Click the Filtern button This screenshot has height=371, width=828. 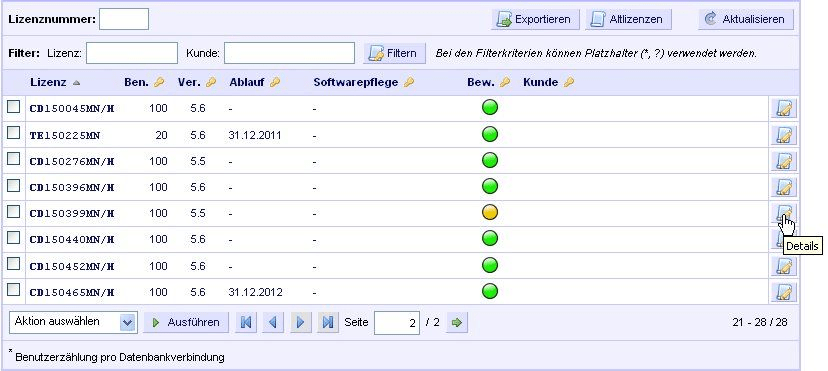394,53
